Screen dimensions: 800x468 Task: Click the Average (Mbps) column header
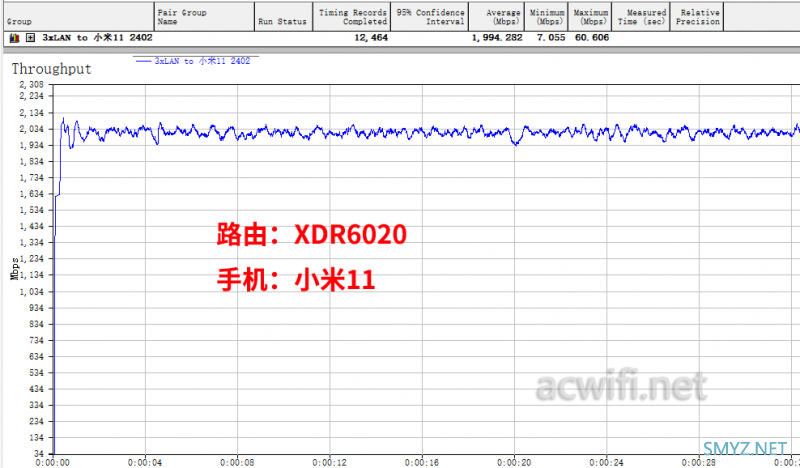[x=497, y=17]
